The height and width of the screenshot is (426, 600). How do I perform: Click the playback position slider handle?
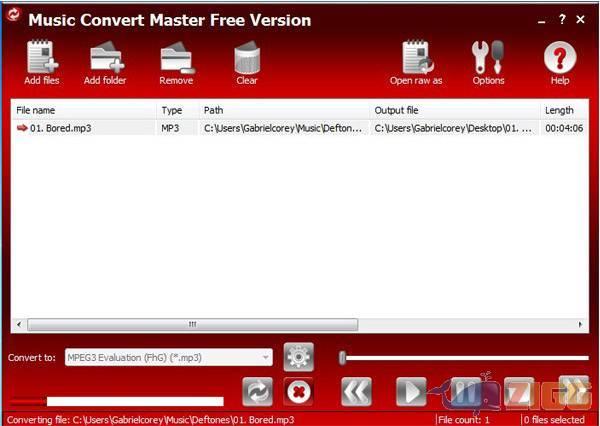tap(342, 357)
